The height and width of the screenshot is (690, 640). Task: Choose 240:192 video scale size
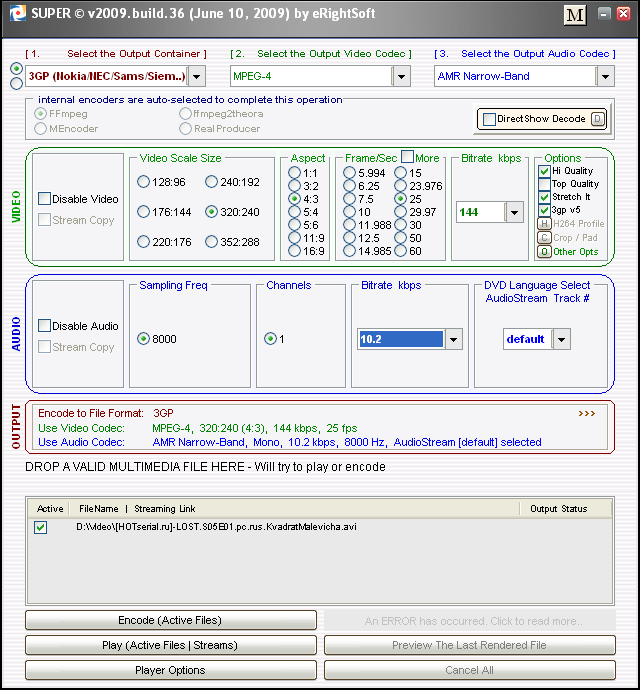pos(211,182)
